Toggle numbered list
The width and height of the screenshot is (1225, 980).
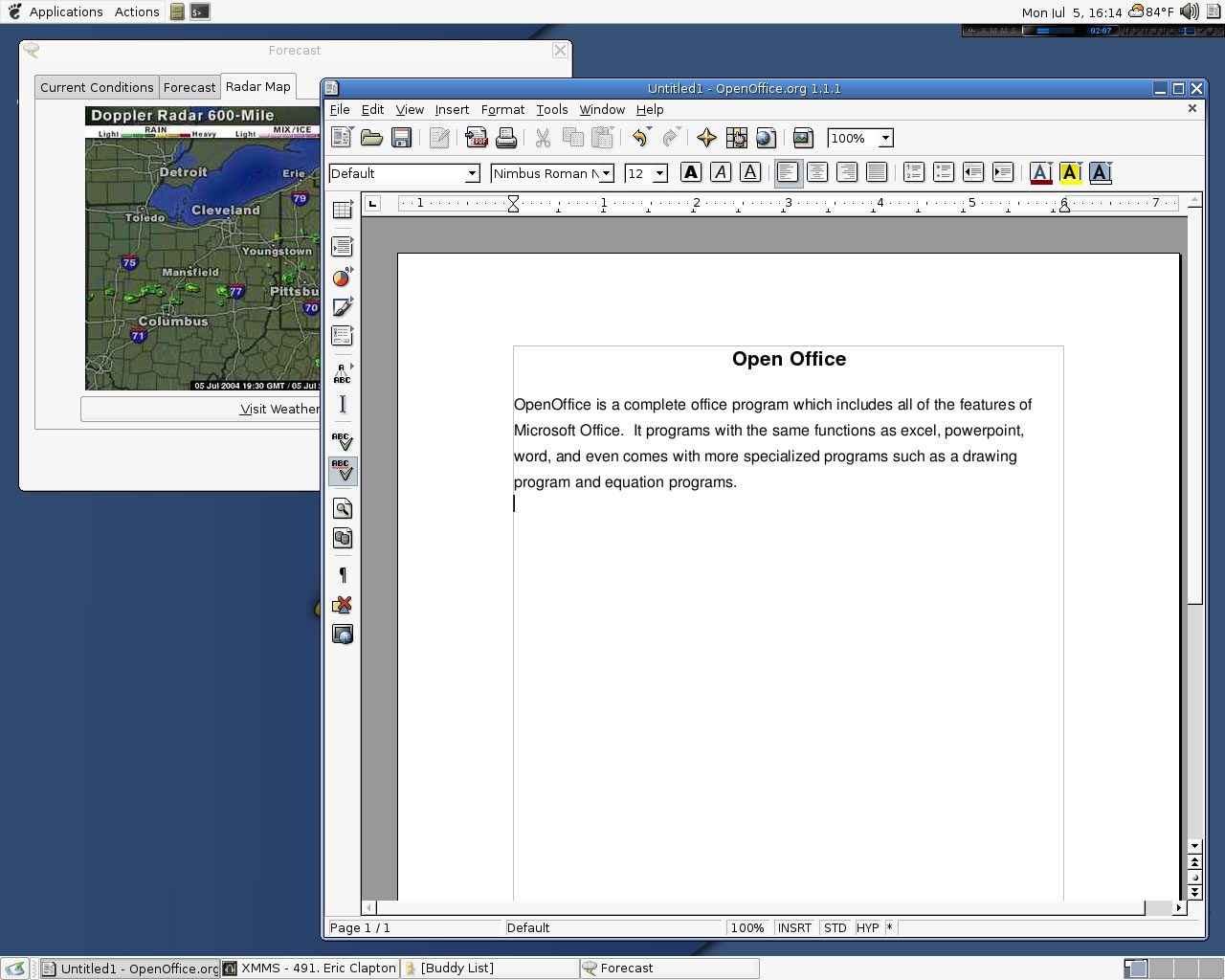tap(914, 172)
